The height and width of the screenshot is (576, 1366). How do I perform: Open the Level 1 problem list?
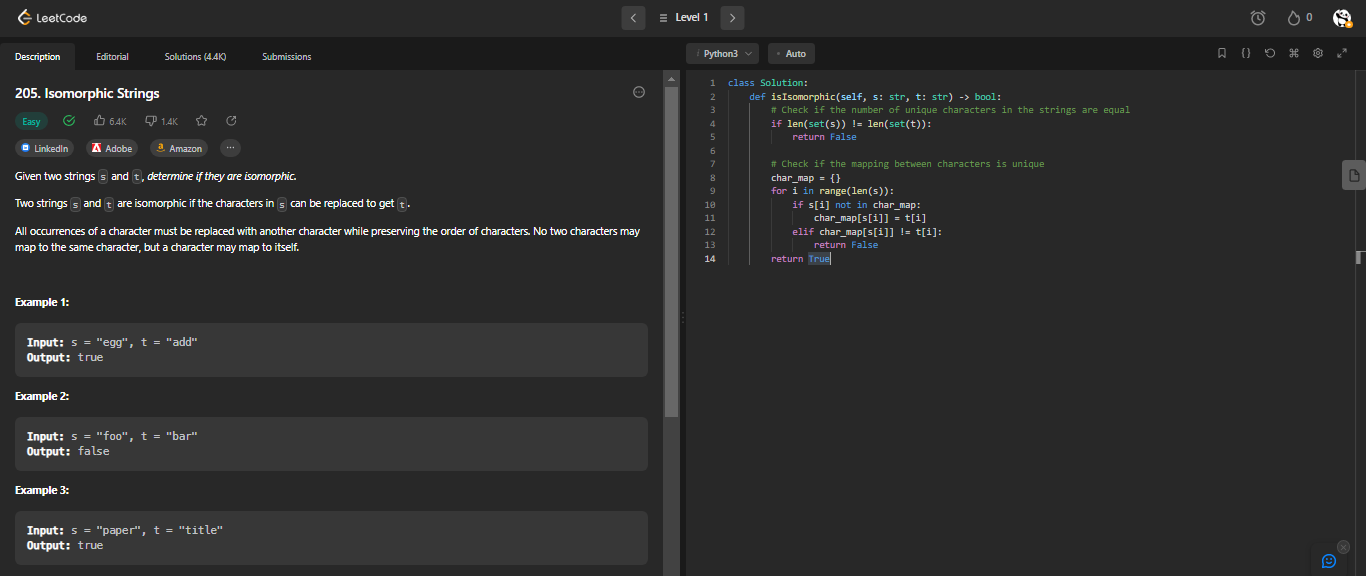(x=683, y=17)
